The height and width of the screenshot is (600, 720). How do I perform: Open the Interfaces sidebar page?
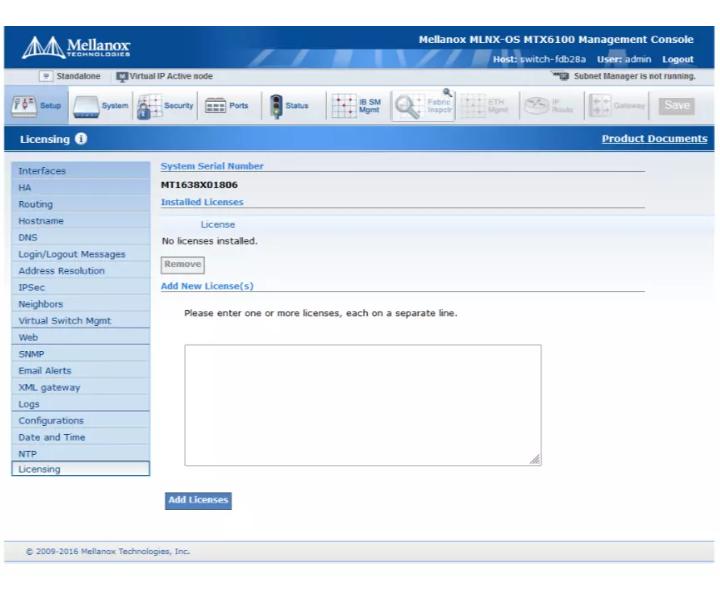coord(80,171)
